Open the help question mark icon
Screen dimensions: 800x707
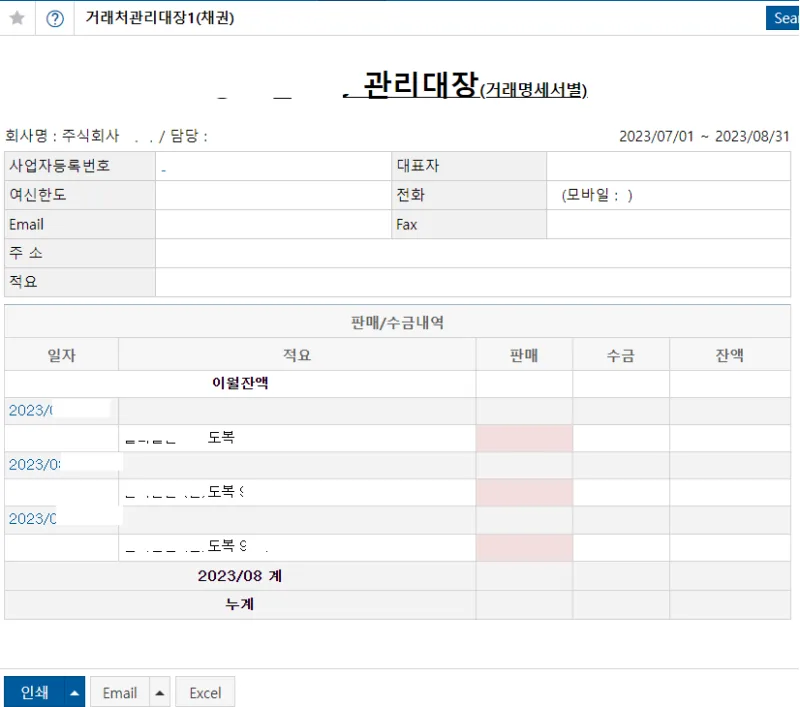[x=55, y=19]
